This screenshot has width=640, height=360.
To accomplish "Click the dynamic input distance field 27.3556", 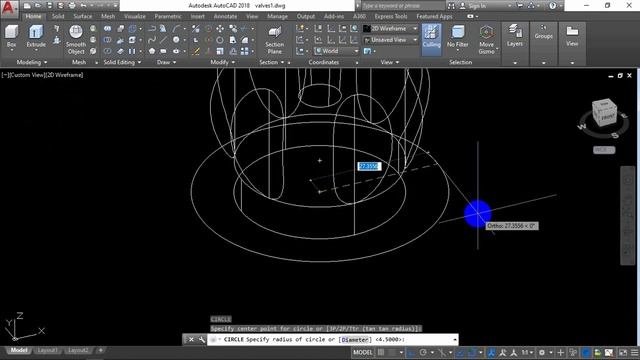I will [x=369, y=166].
